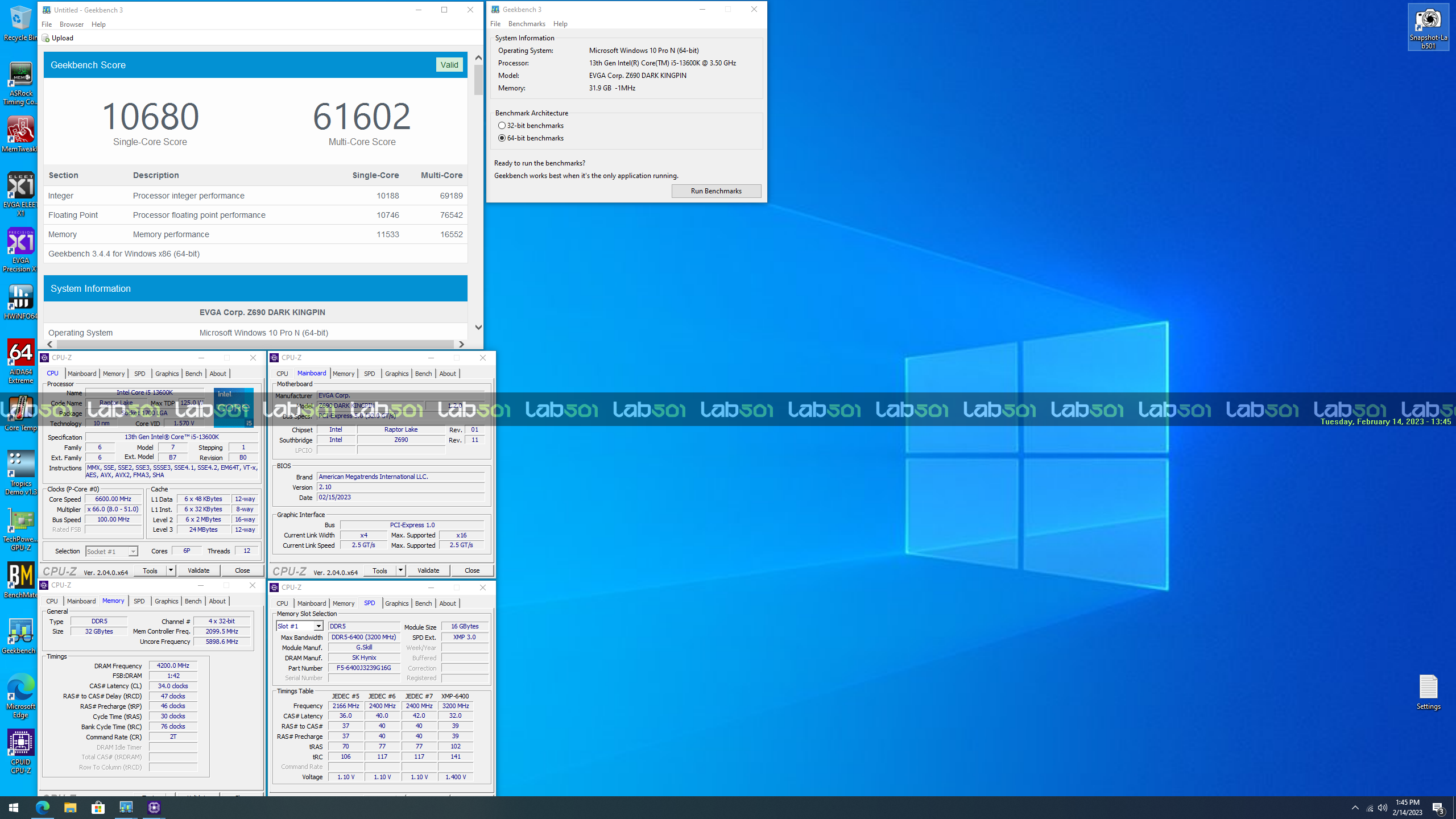Click Validate in Mainboard window

tap(428, 570)
